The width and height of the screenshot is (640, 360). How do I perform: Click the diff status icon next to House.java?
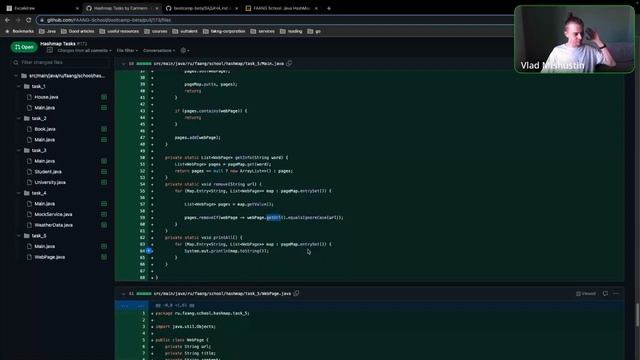click(104, 97)
